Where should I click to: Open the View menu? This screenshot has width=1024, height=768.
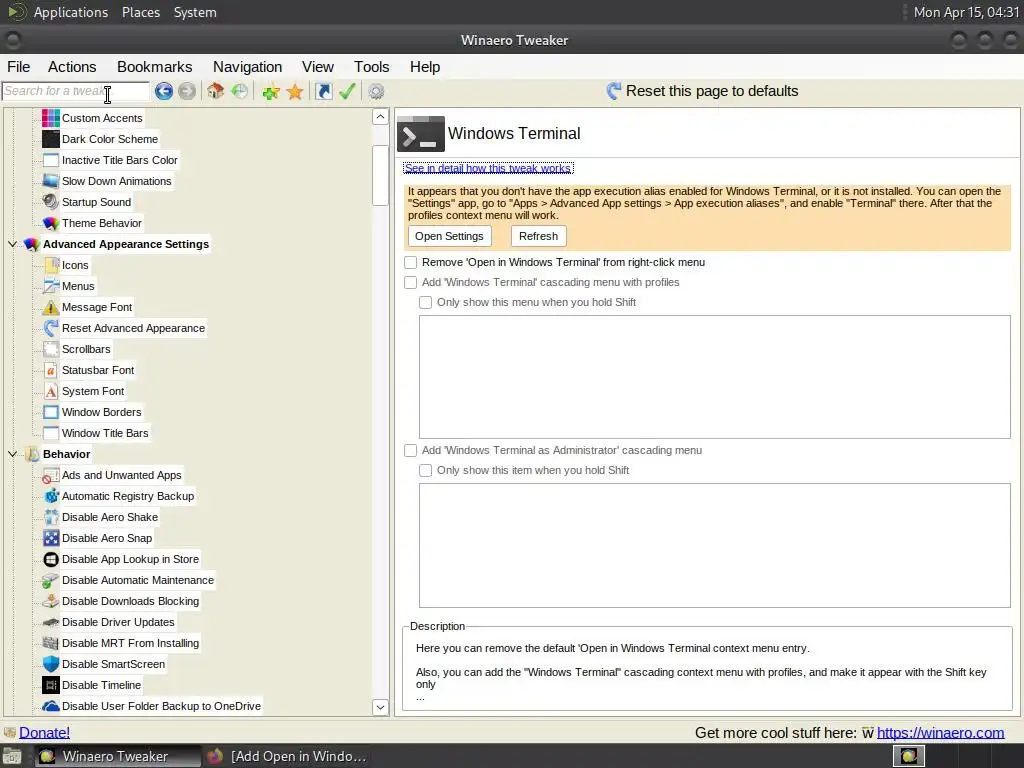(x=317, y=67)
